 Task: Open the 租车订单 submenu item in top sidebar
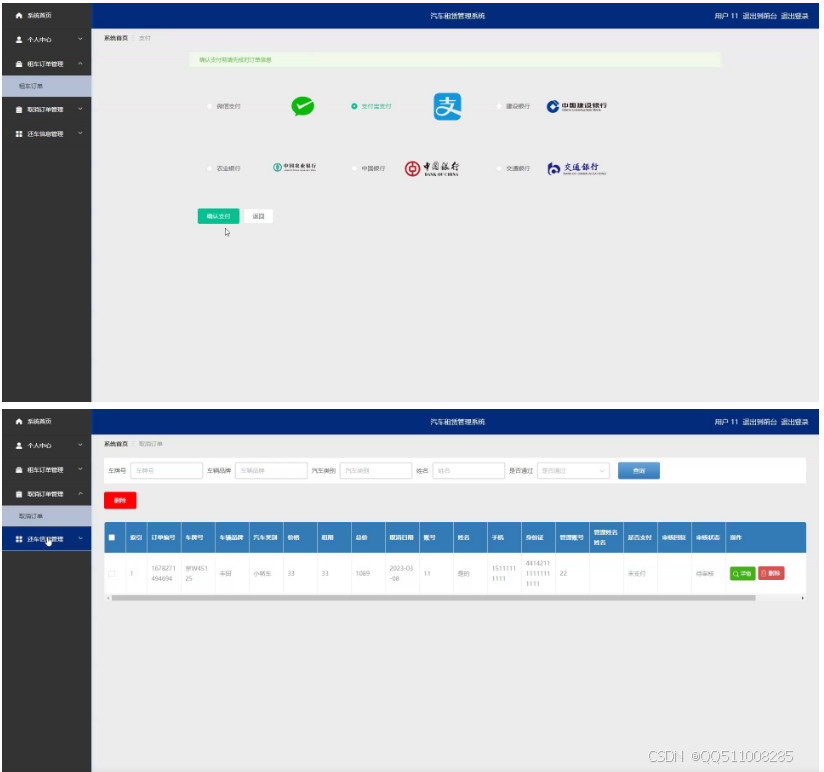[x=47, y=86]
